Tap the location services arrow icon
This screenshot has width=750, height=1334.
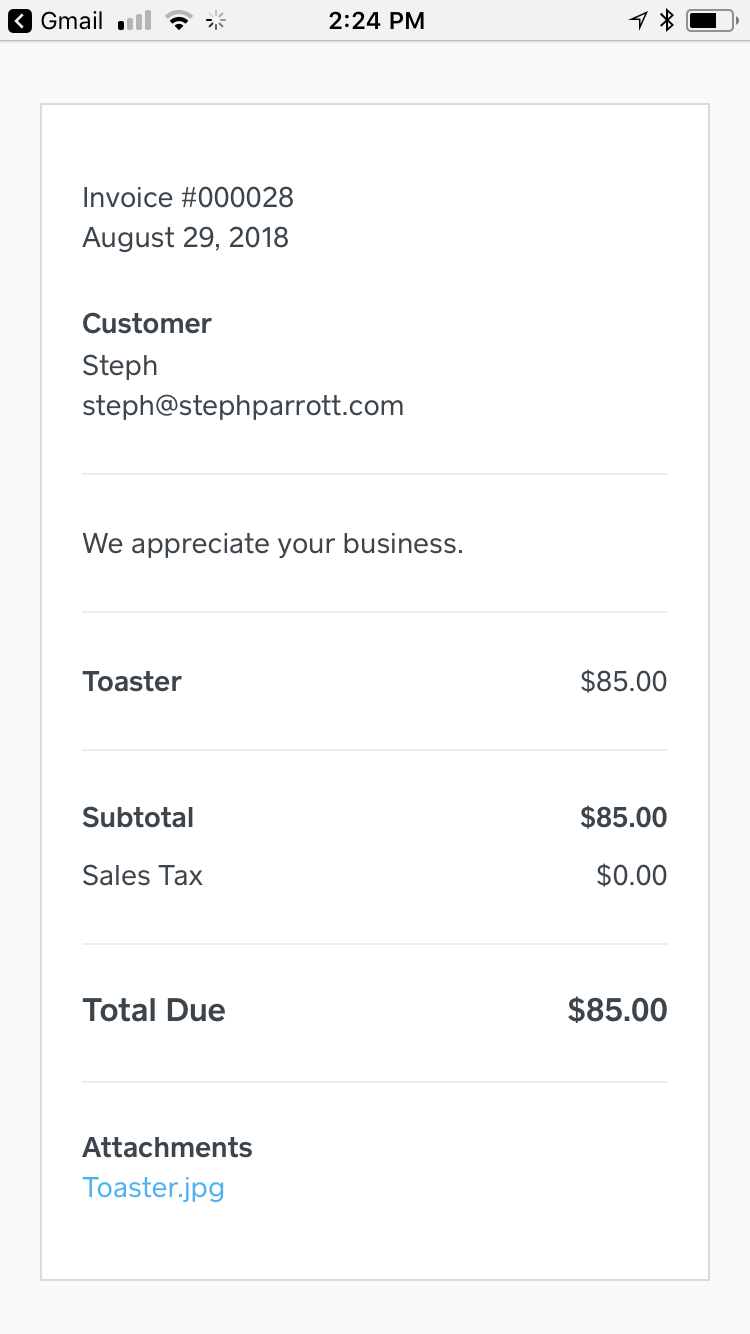[x=637, y=20]
